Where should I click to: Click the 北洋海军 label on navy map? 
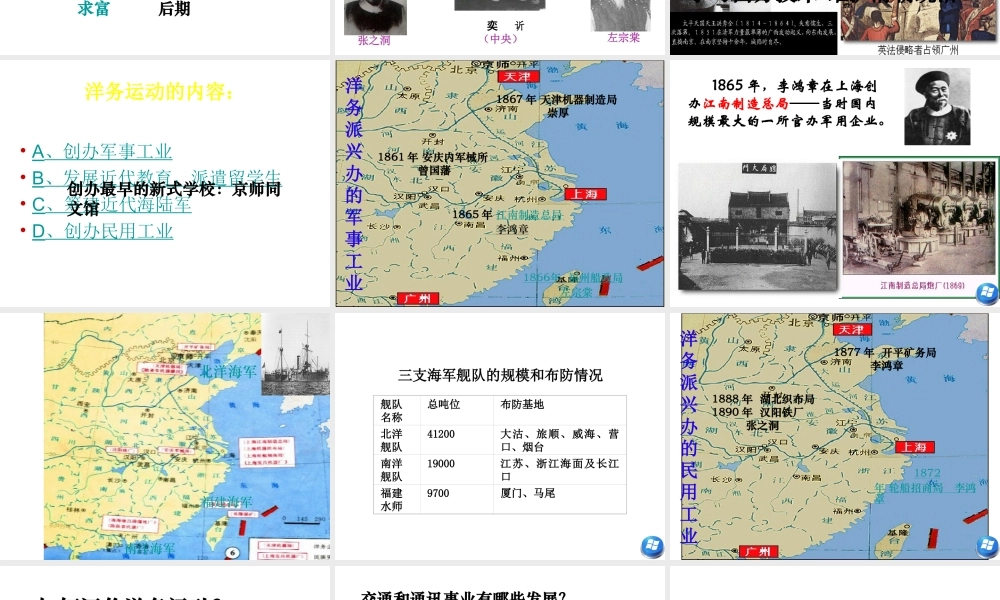[x=228, y=372]
